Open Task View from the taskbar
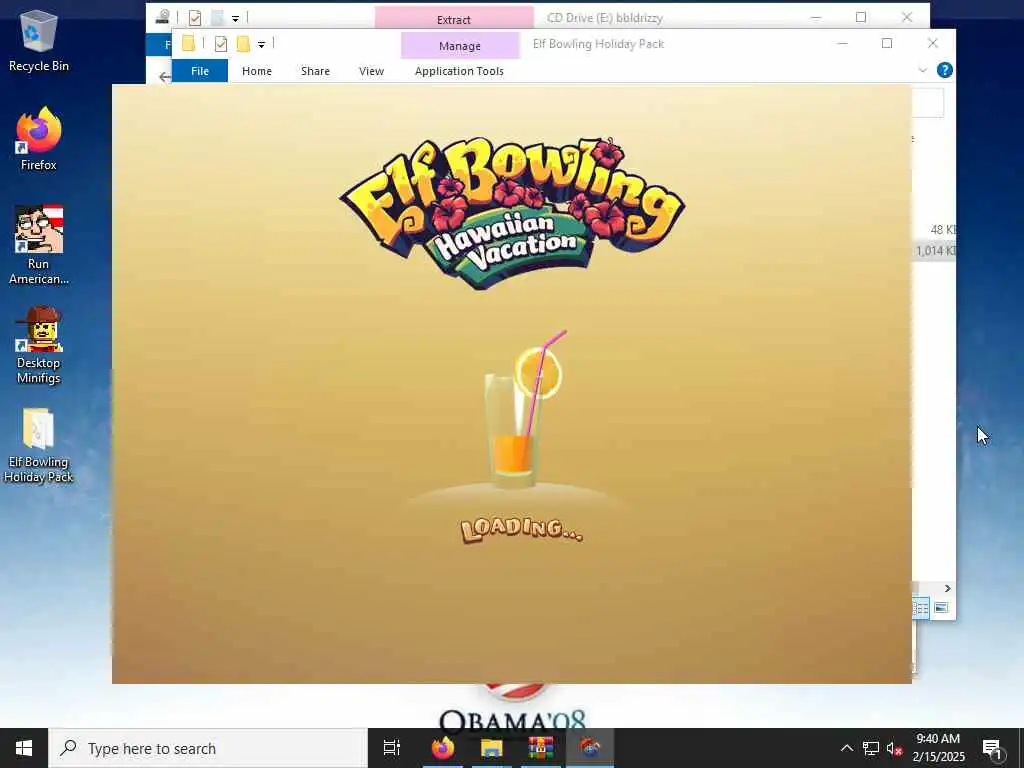 (x=391, y=748)
